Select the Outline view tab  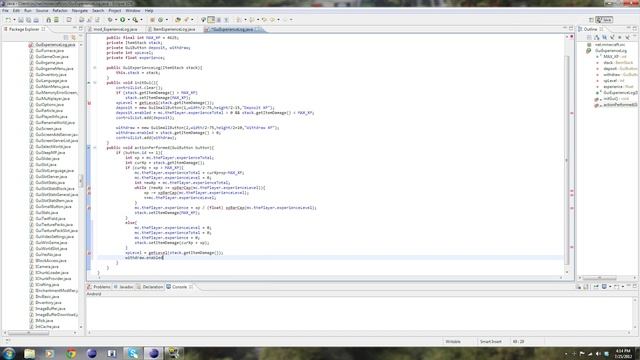pos(590,29)
